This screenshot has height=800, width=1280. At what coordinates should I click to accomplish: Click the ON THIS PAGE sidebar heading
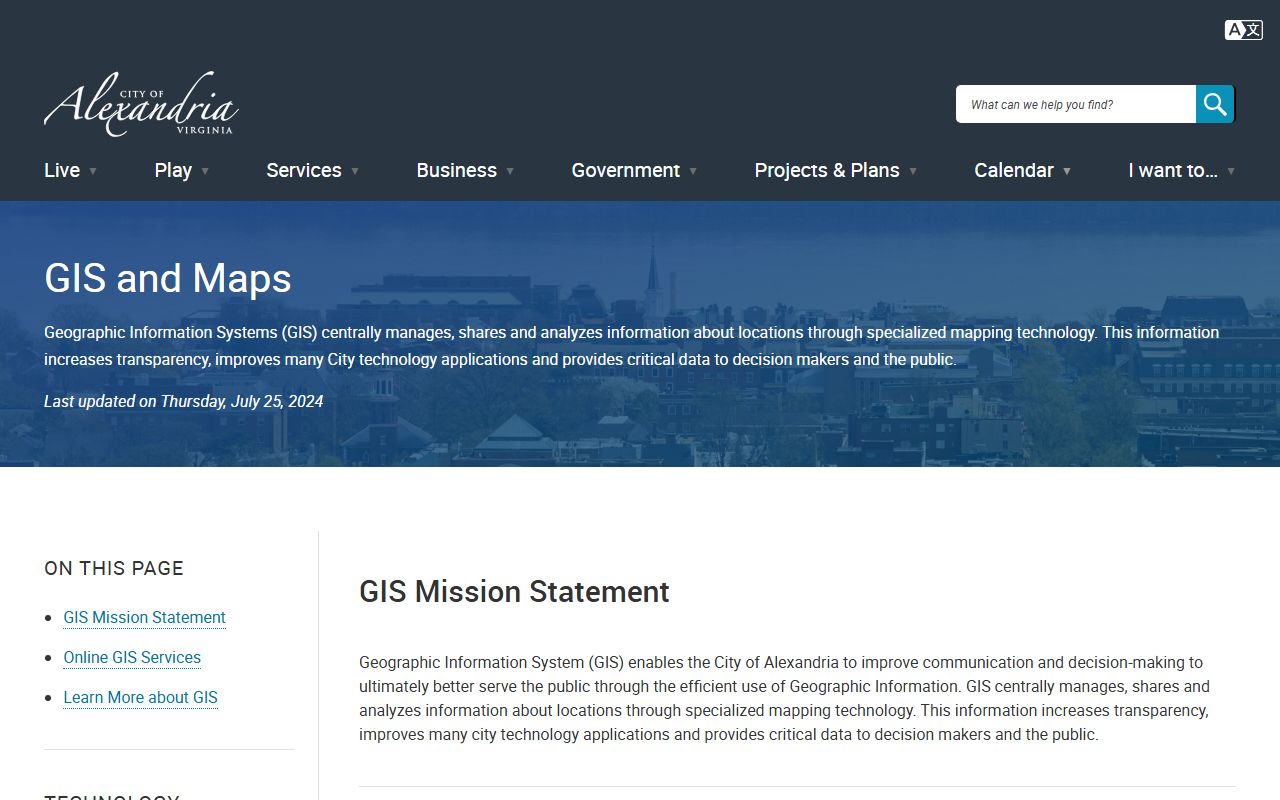(114, 568)
